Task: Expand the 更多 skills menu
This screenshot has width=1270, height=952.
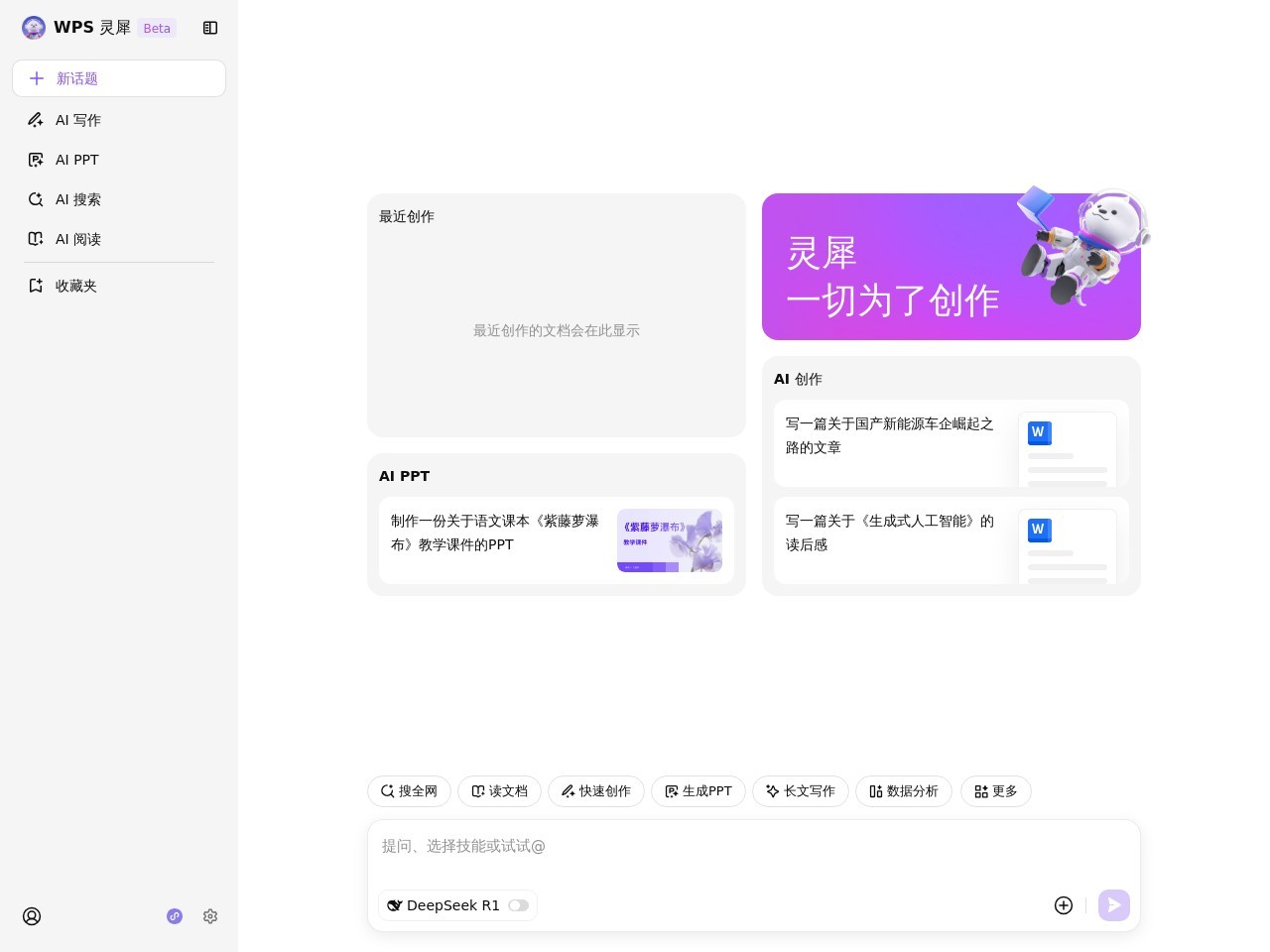Action: [996, 791]
